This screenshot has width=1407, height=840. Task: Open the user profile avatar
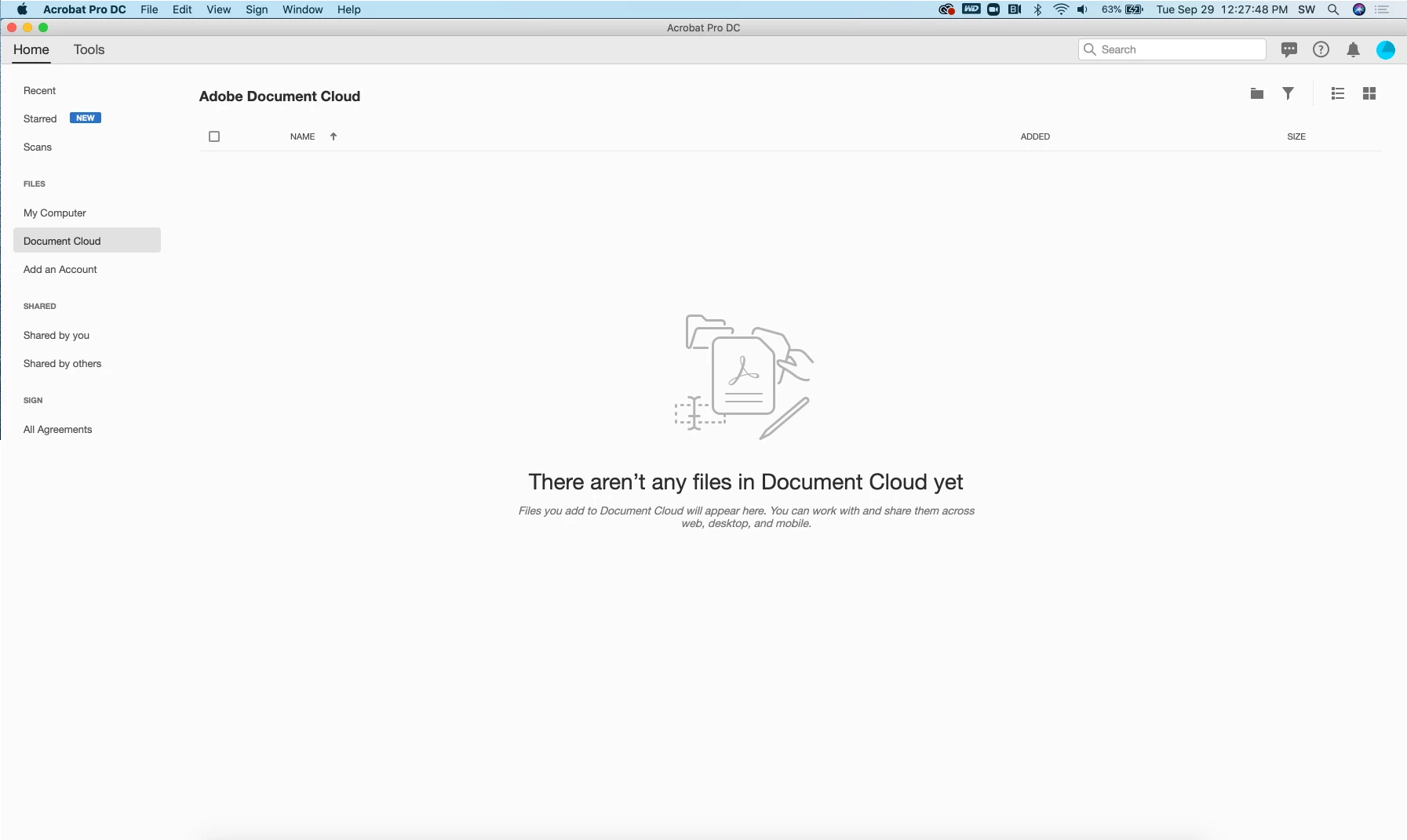pyautogui.click(x=1385, y=49)
